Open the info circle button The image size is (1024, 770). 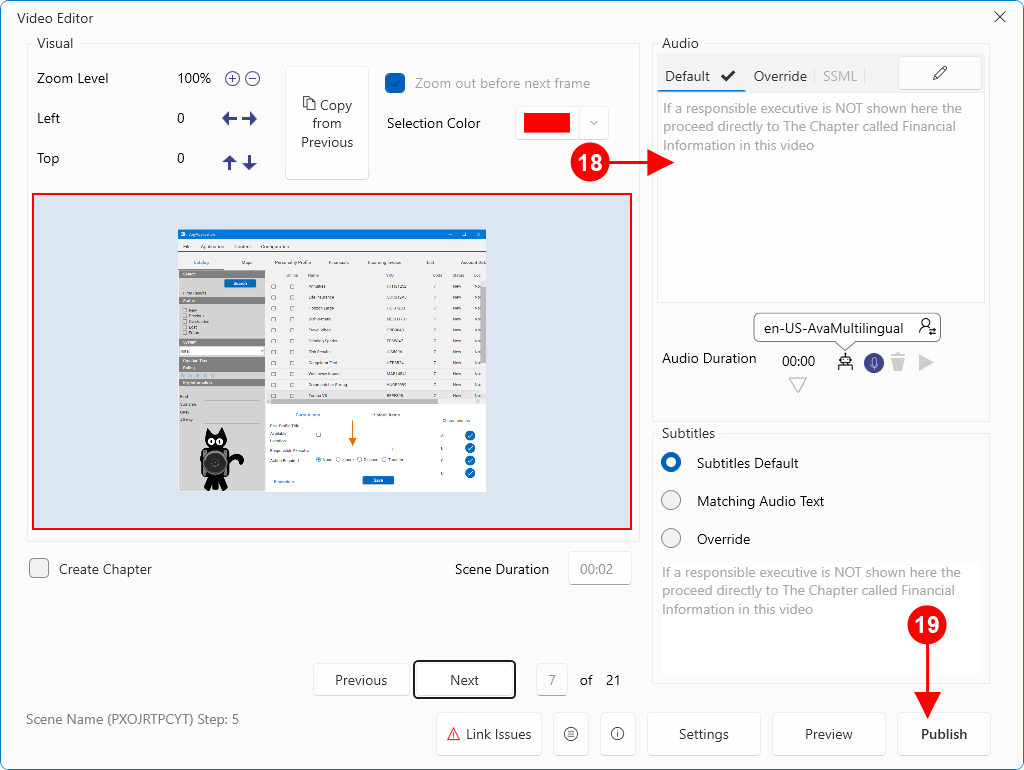click(617, 734)
